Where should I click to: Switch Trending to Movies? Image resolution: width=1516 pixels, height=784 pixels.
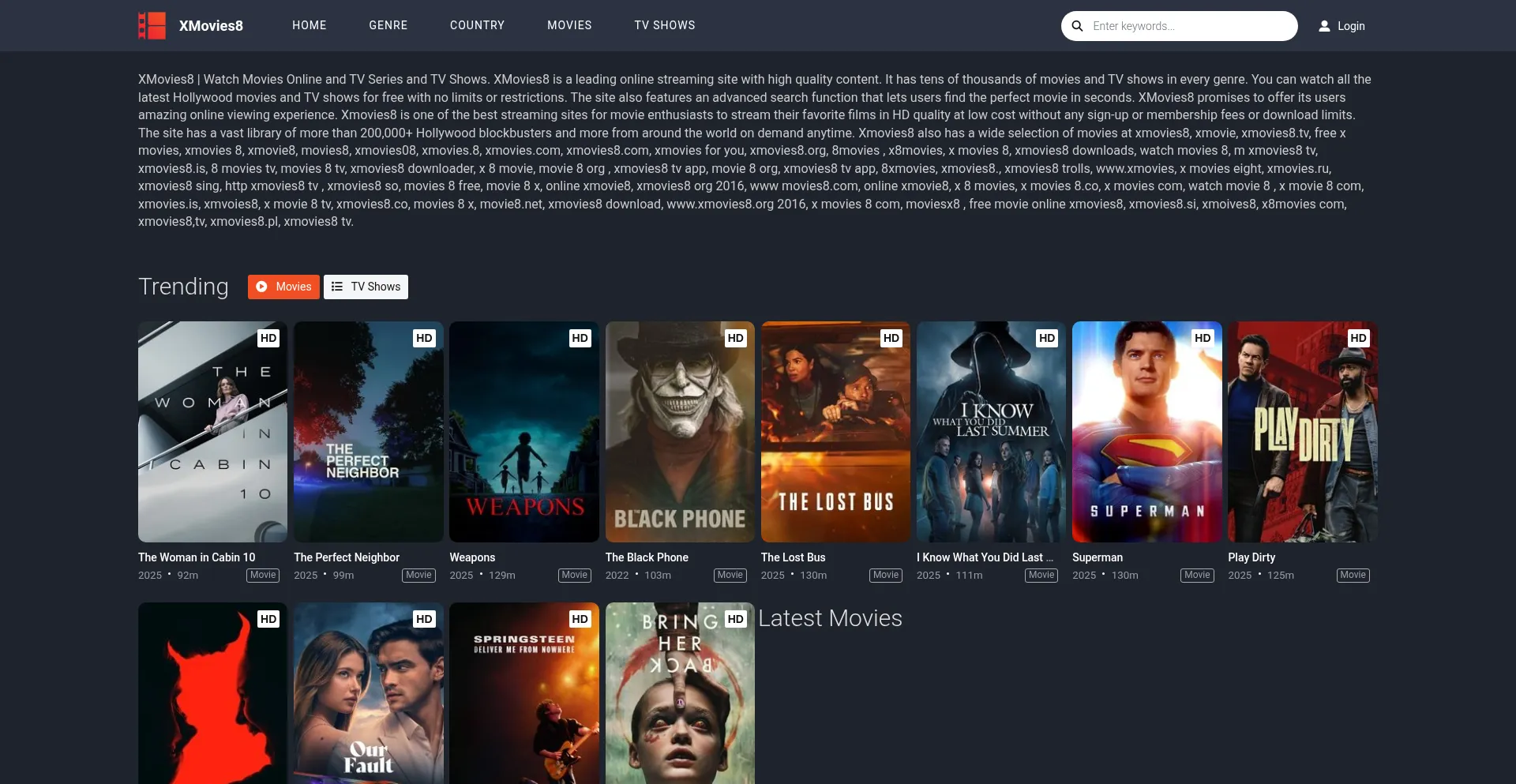point(283,287)
